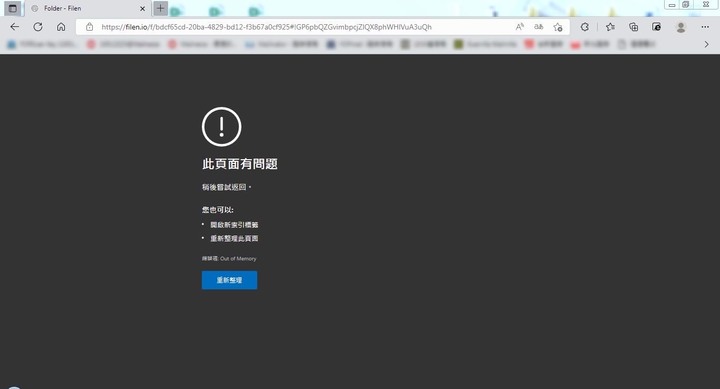
Task: Expand favorites bar overflow chevron
Action: 706,44
